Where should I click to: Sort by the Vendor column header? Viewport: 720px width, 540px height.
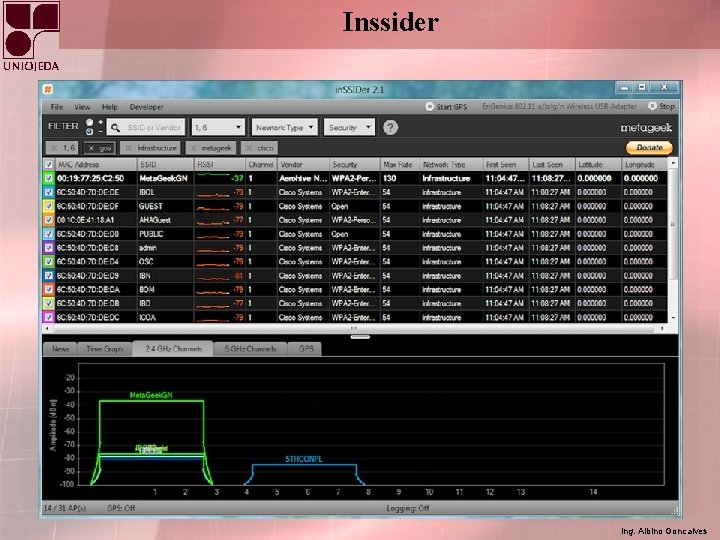[x=303, y=164]
